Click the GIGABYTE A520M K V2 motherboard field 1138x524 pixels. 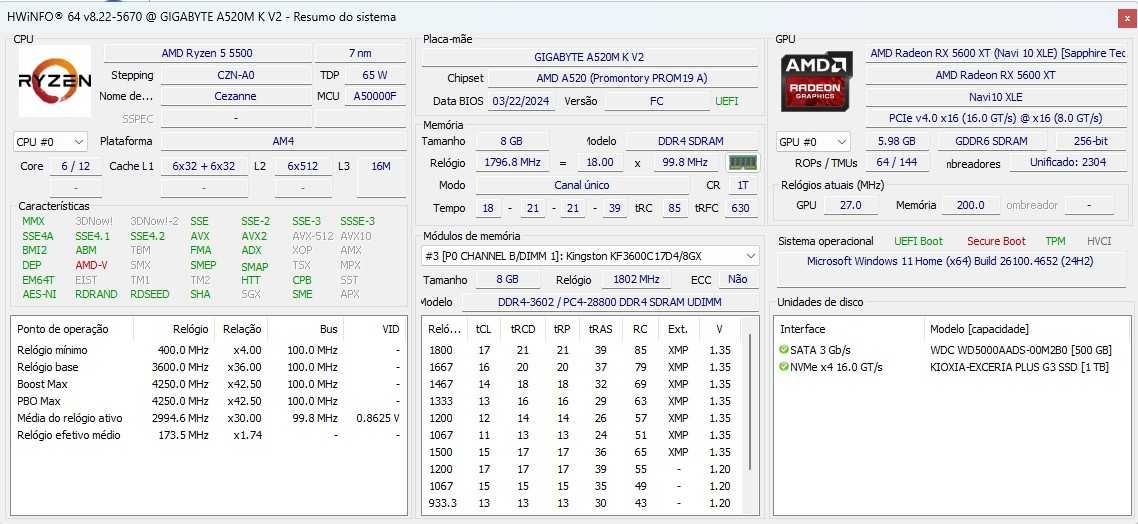click(589, 57)
